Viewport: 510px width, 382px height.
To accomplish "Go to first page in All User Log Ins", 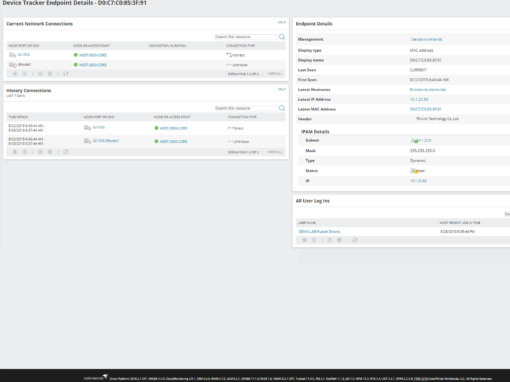I will coord(304,240).
